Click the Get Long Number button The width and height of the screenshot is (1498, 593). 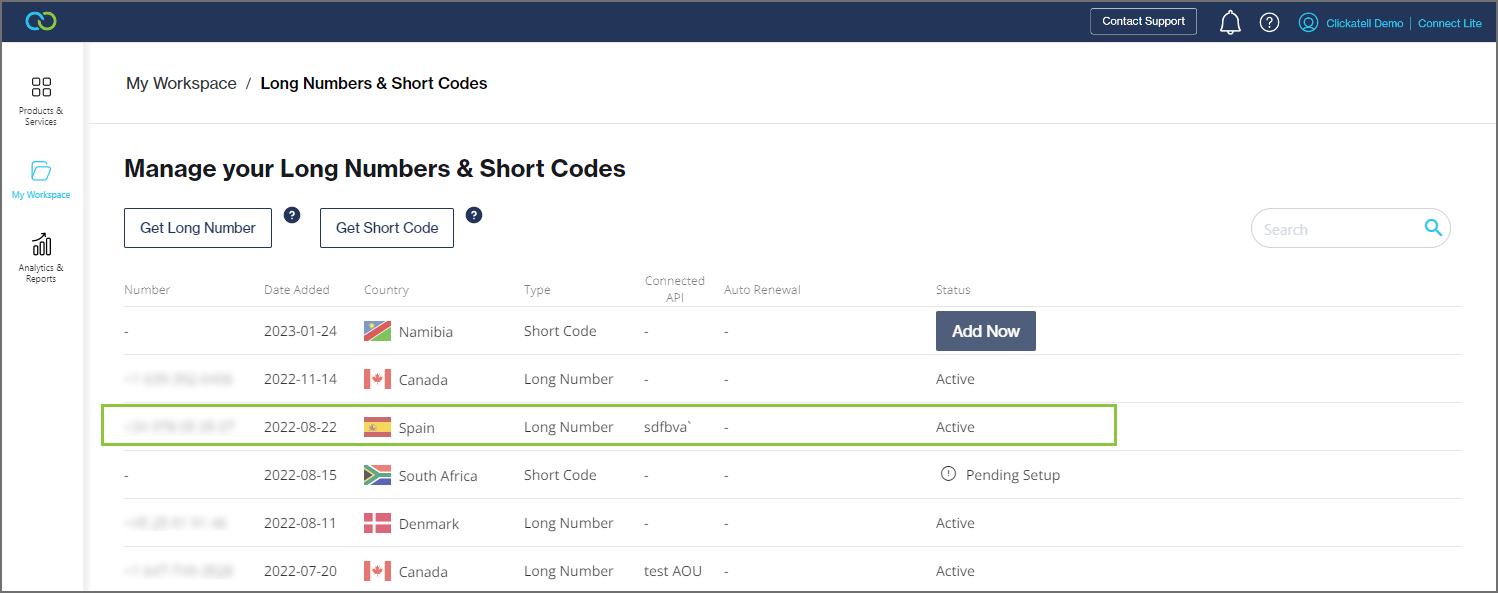(198, 228)
